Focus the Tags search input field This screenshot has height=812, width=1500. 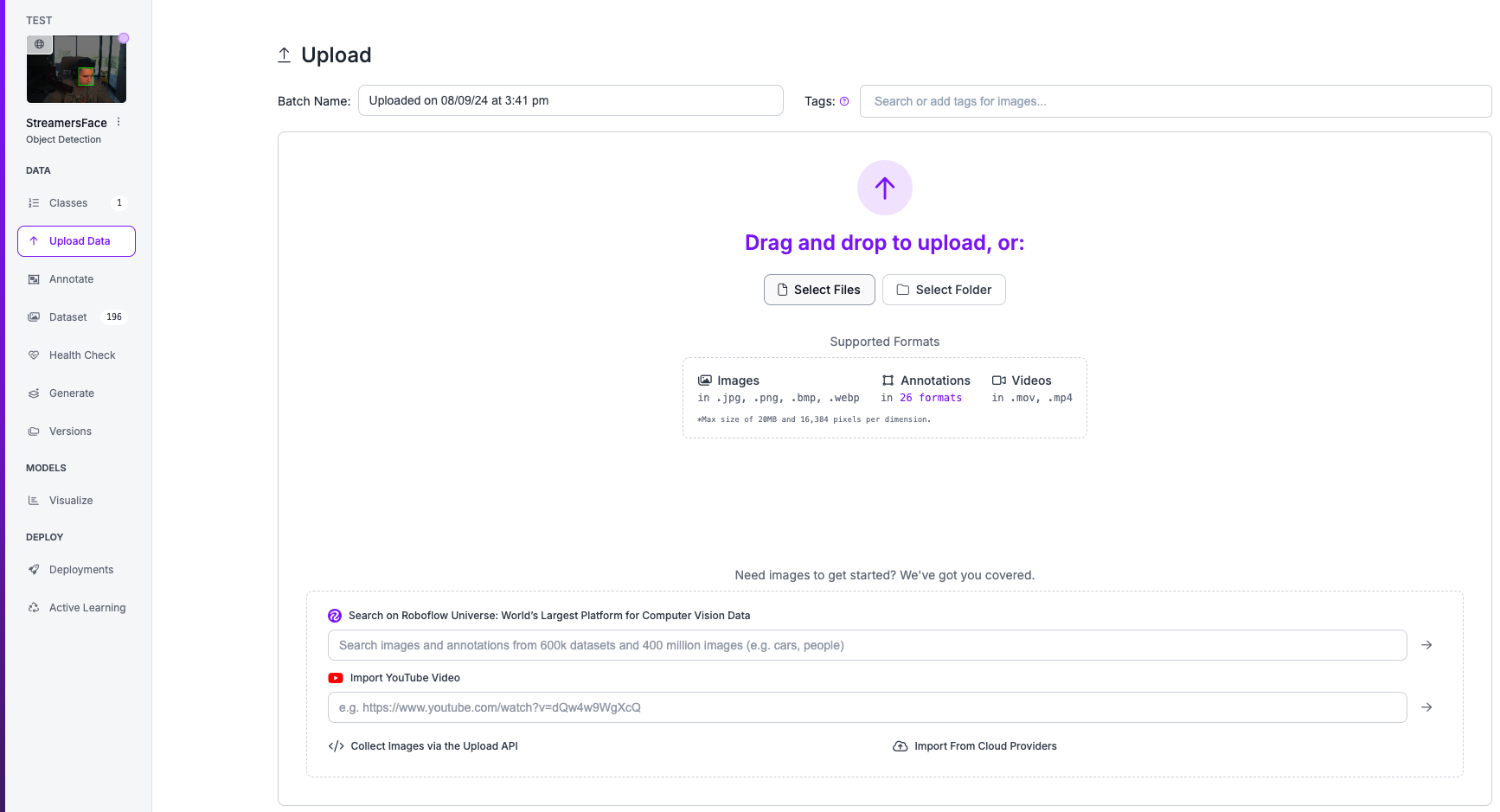1175,101
